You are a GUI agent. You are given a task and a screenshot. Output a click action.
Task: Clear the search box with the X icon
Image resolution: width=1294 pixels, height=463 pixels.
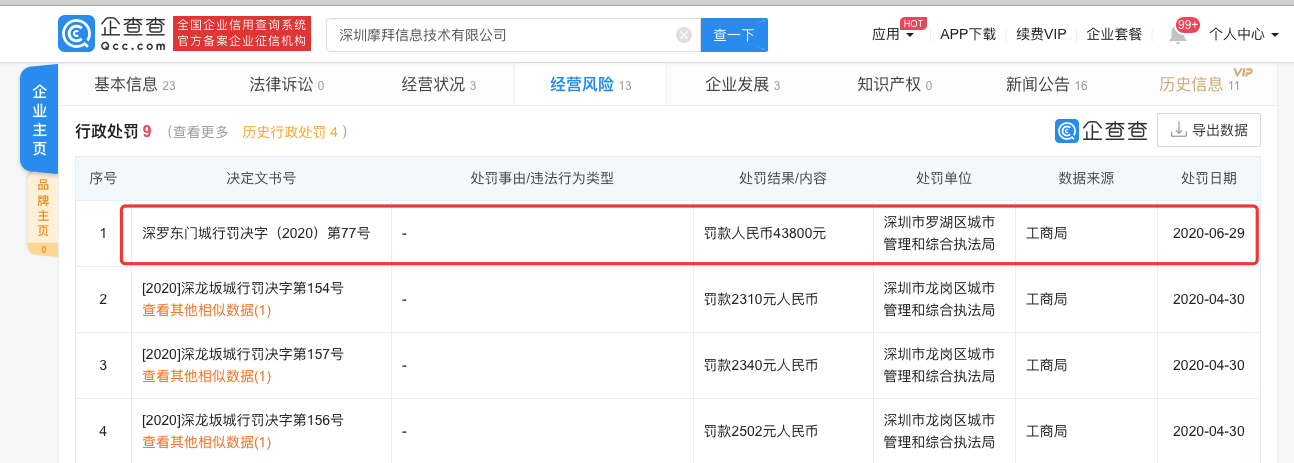point(684,35)
